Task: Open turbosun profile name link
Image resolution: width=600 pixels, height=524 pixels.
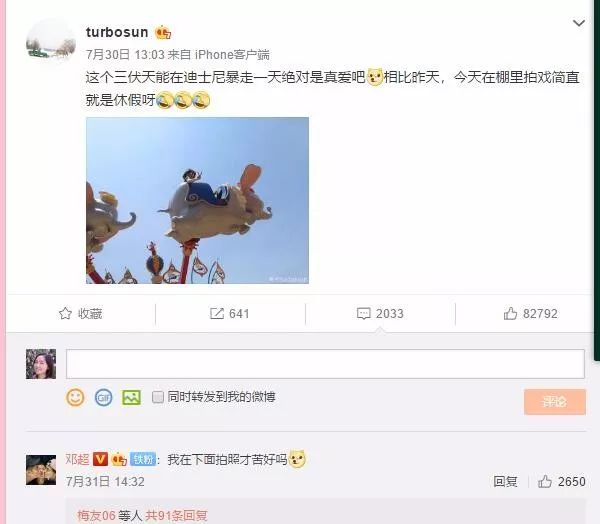Action: 117,32
